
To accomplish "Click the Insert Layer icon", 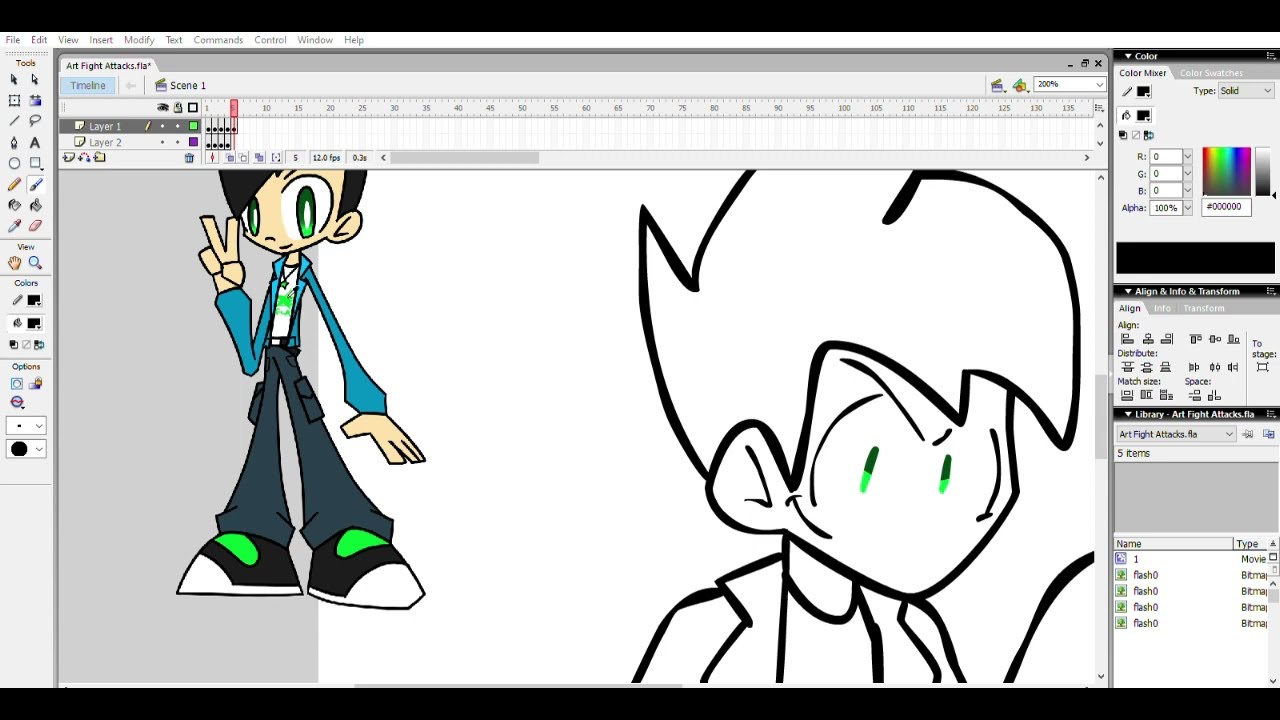I will [69, 158].
